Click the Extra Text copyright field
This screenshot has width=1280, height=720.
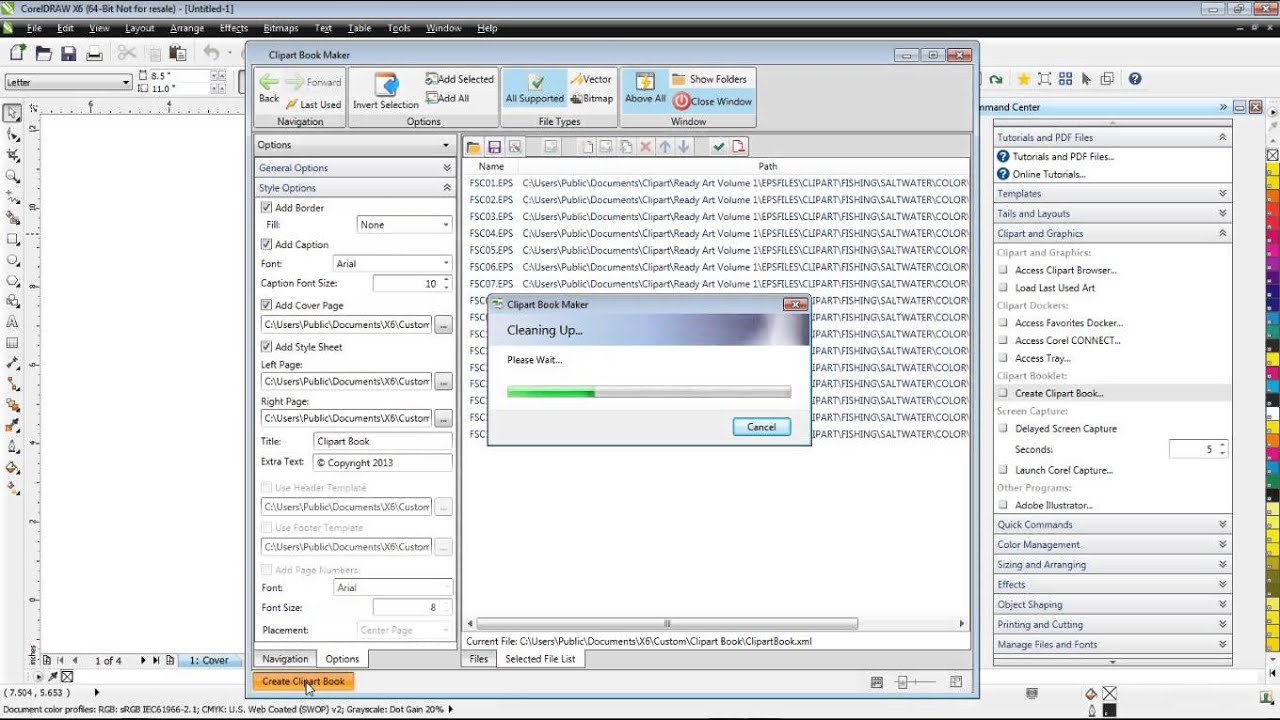pyautogui.click(x=383, y=463)
